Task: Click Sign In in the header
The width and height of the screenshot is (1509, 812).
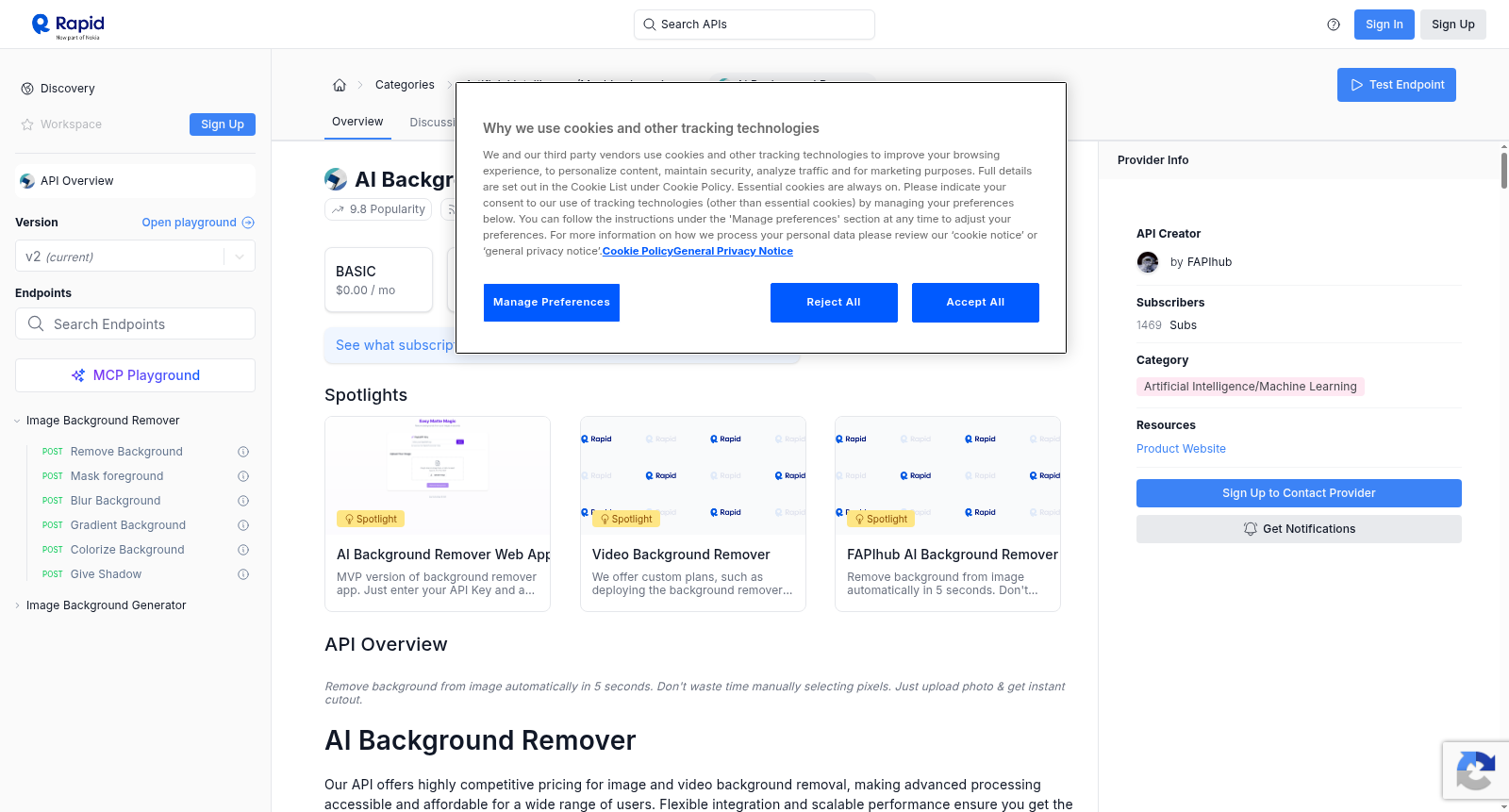Action: 1385,25
